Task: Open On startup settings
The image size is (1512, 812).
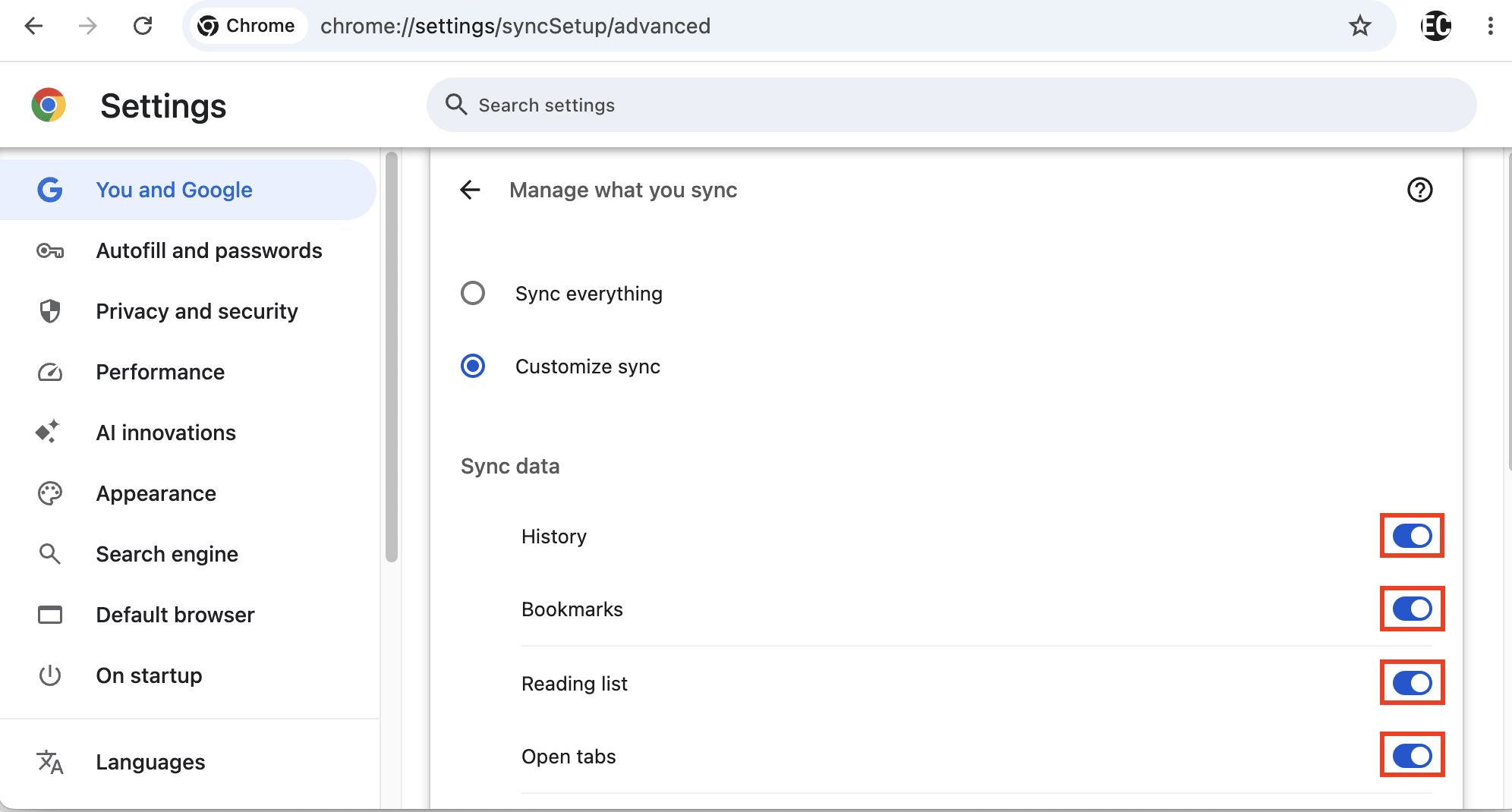Action: point(188,675)
